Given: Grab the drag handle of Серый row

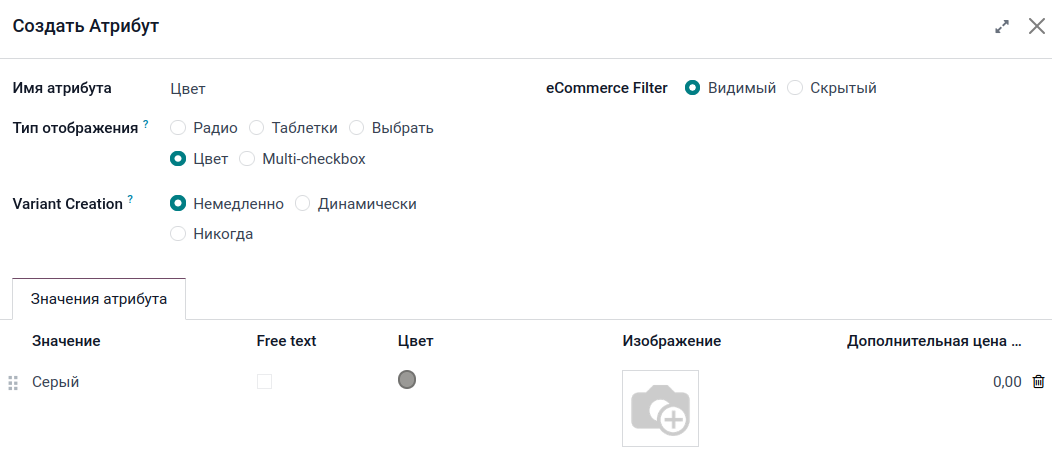Looking at the screenshot, I should point(13,382).
